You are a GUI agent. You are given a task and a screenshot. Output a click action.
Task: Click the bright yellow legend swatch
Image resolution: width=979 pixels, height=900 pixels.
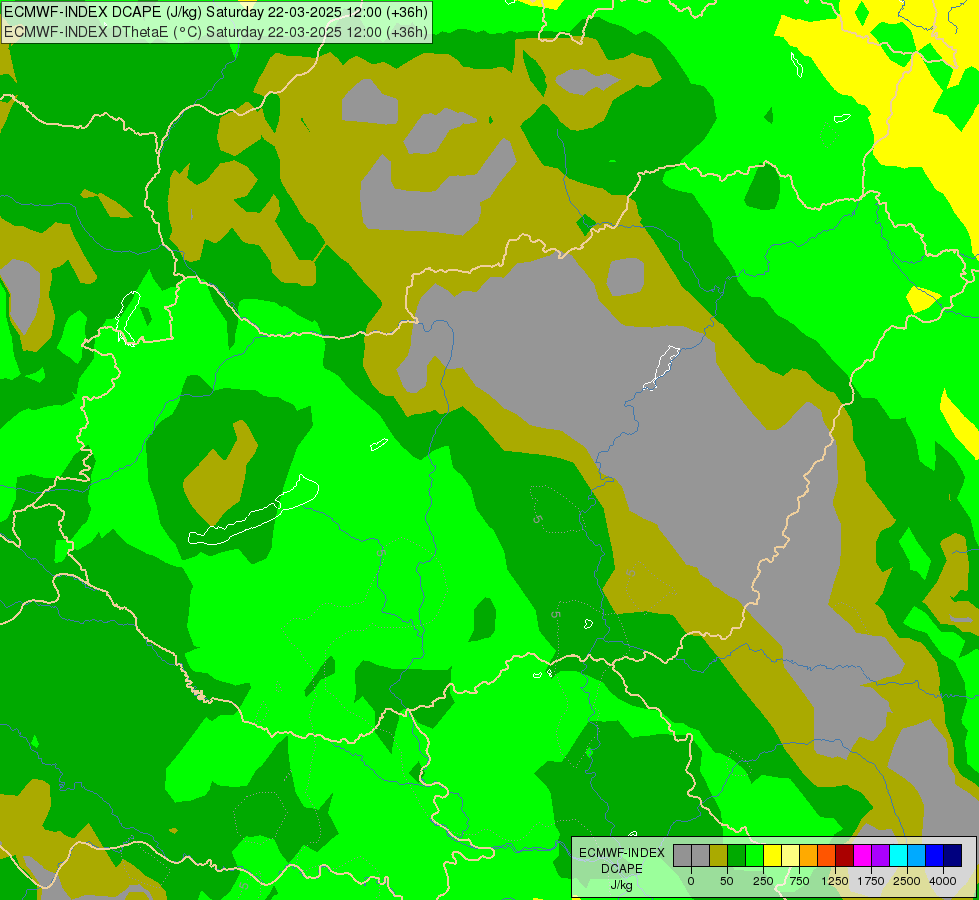click(772, 855)
